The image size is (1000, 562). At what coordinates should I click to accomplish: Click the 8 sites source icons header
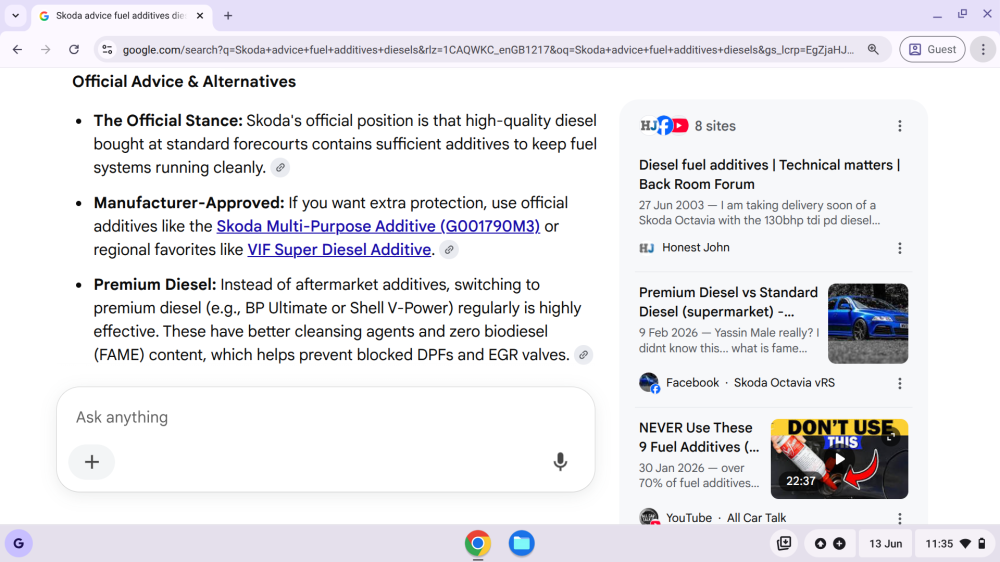pos(688,126)
